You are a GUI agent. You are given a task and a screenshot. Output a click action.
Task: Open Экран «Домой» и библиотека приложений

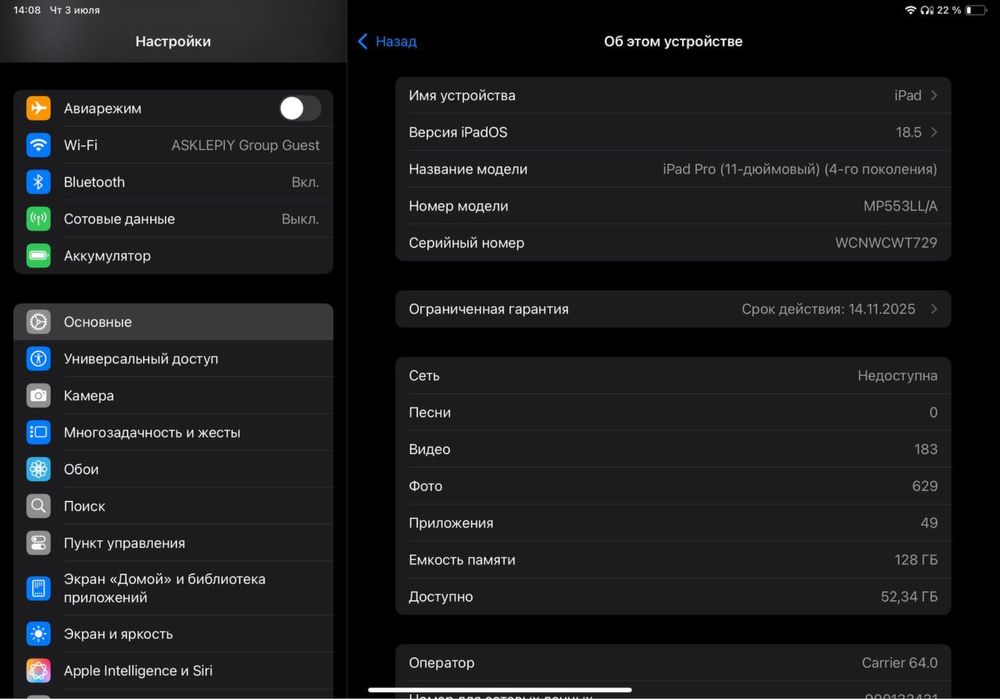click(x=173, y=588)
